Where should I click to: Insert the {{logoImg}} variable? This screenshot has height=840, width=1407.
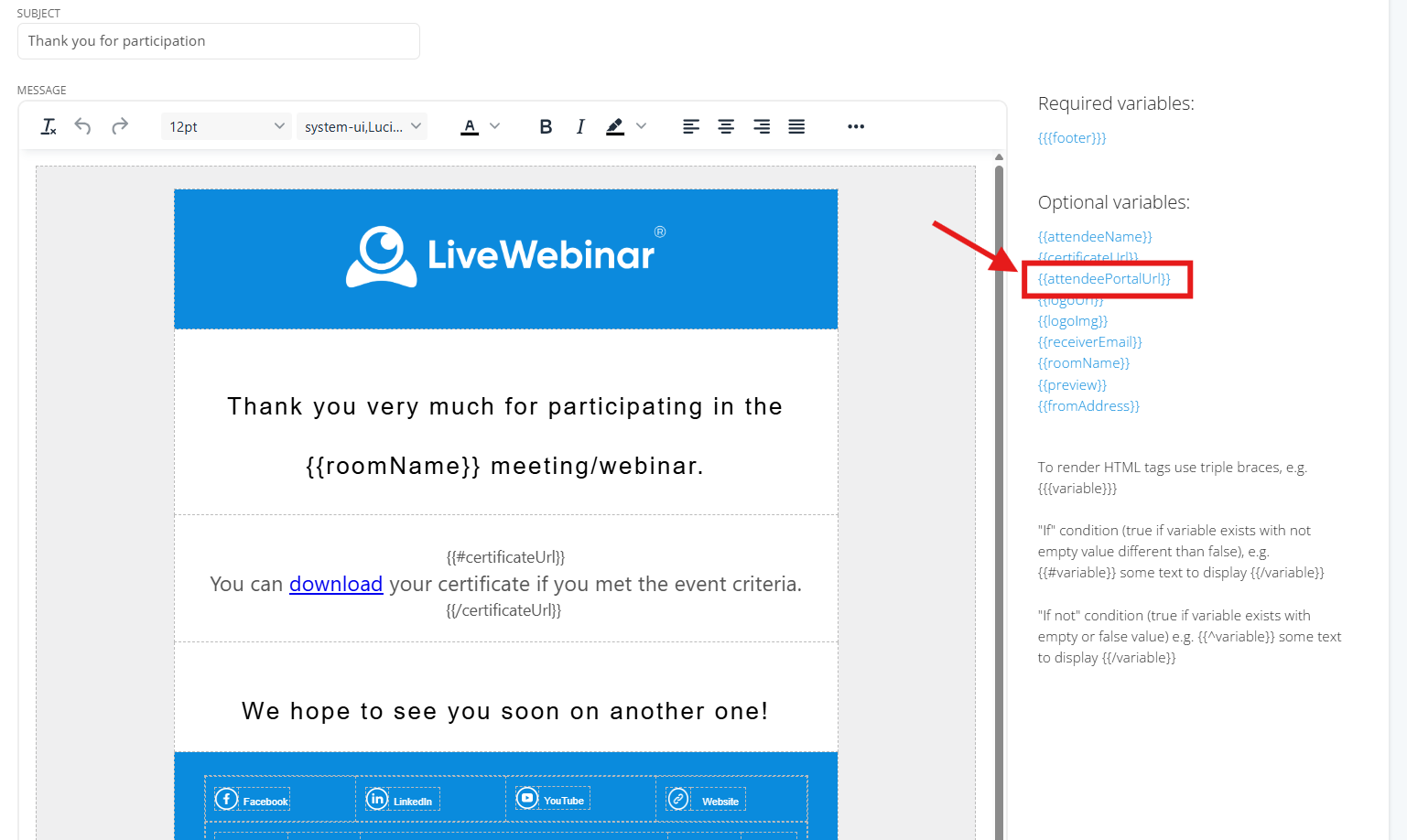tap(1073, 321)
